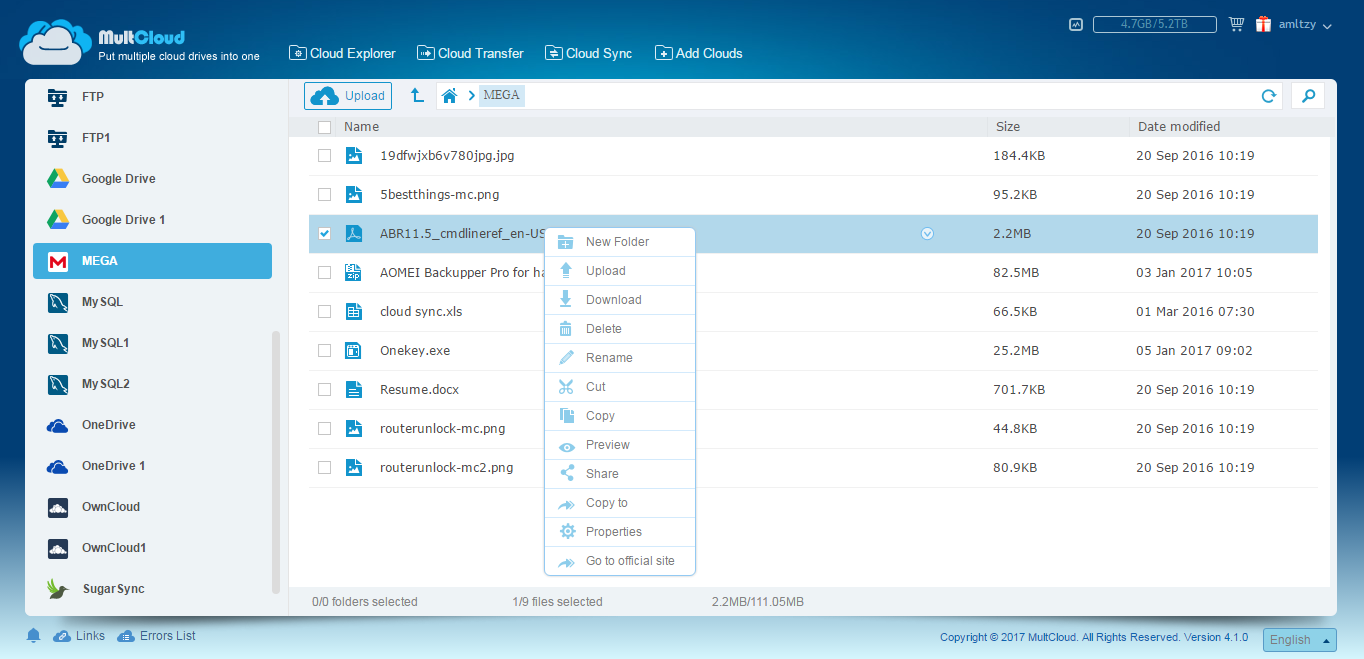
Task: Uncheck the ABR11.5_cmdlineref file checkbox
Action: pyautogui.click(x=324, y=233)
